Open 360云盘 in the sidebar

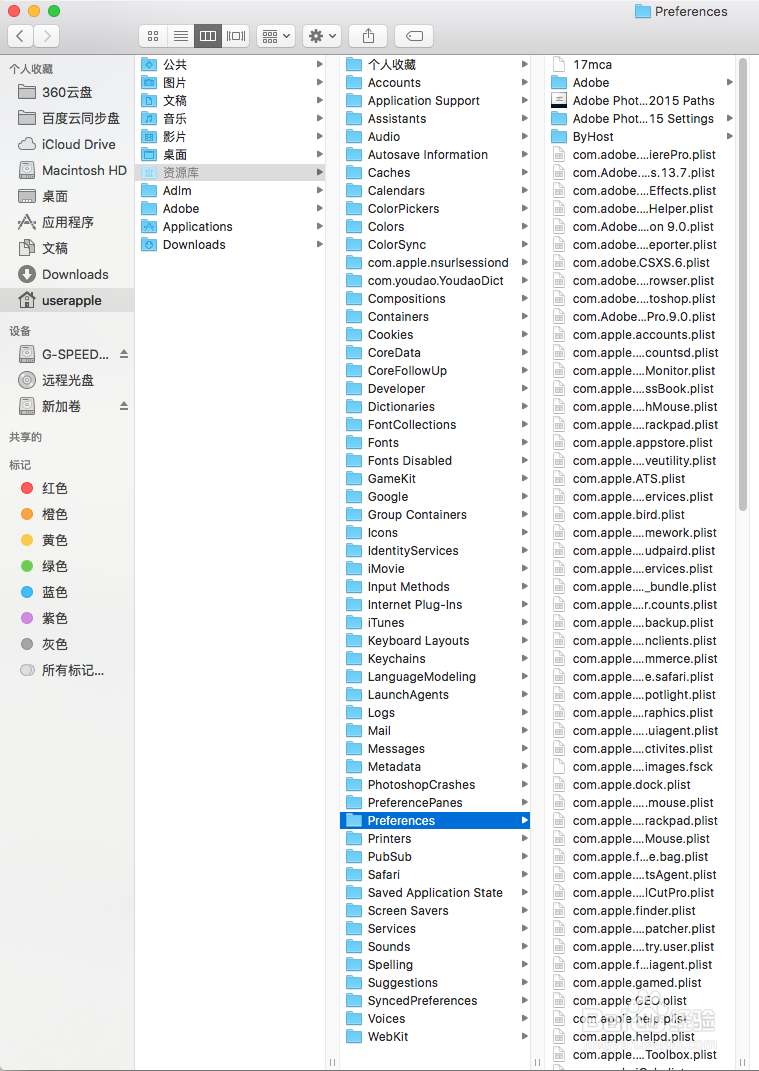coord(67,92)
